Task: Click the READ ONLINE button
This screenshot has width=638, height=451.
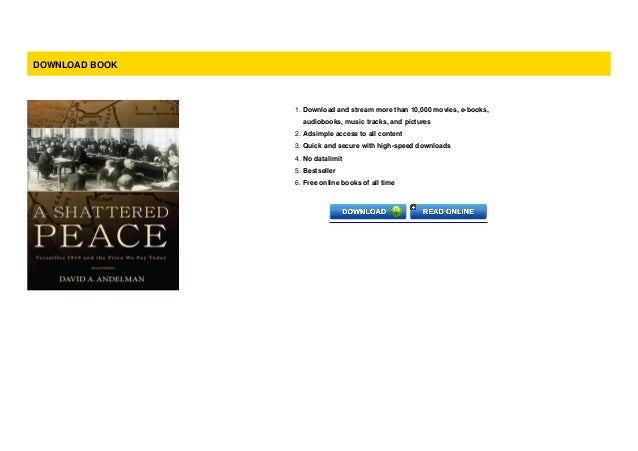Action: [448, 212]
